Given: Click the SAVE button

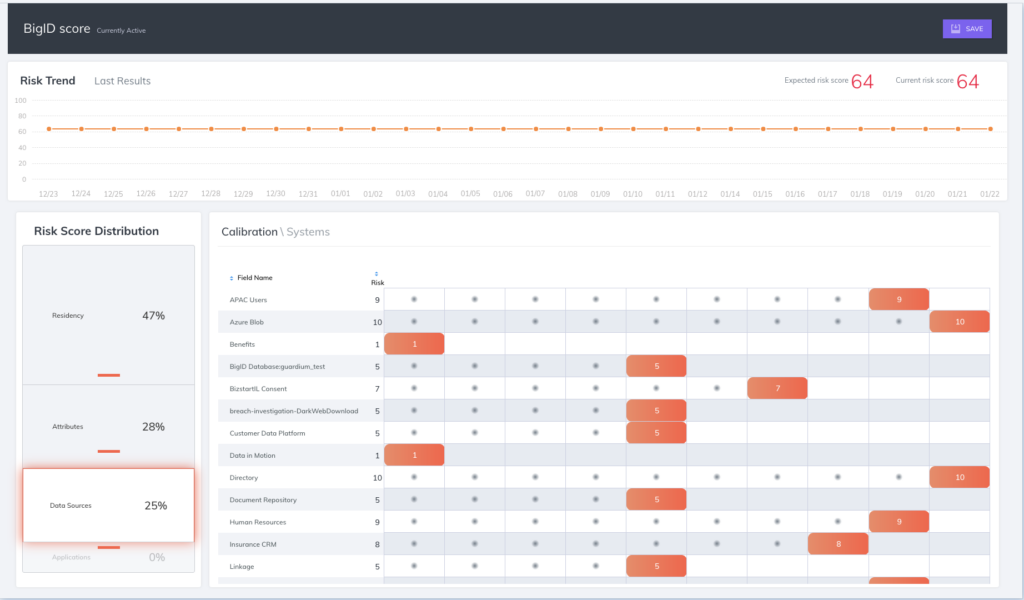Looking at the screenshot, I should (967, 29).
